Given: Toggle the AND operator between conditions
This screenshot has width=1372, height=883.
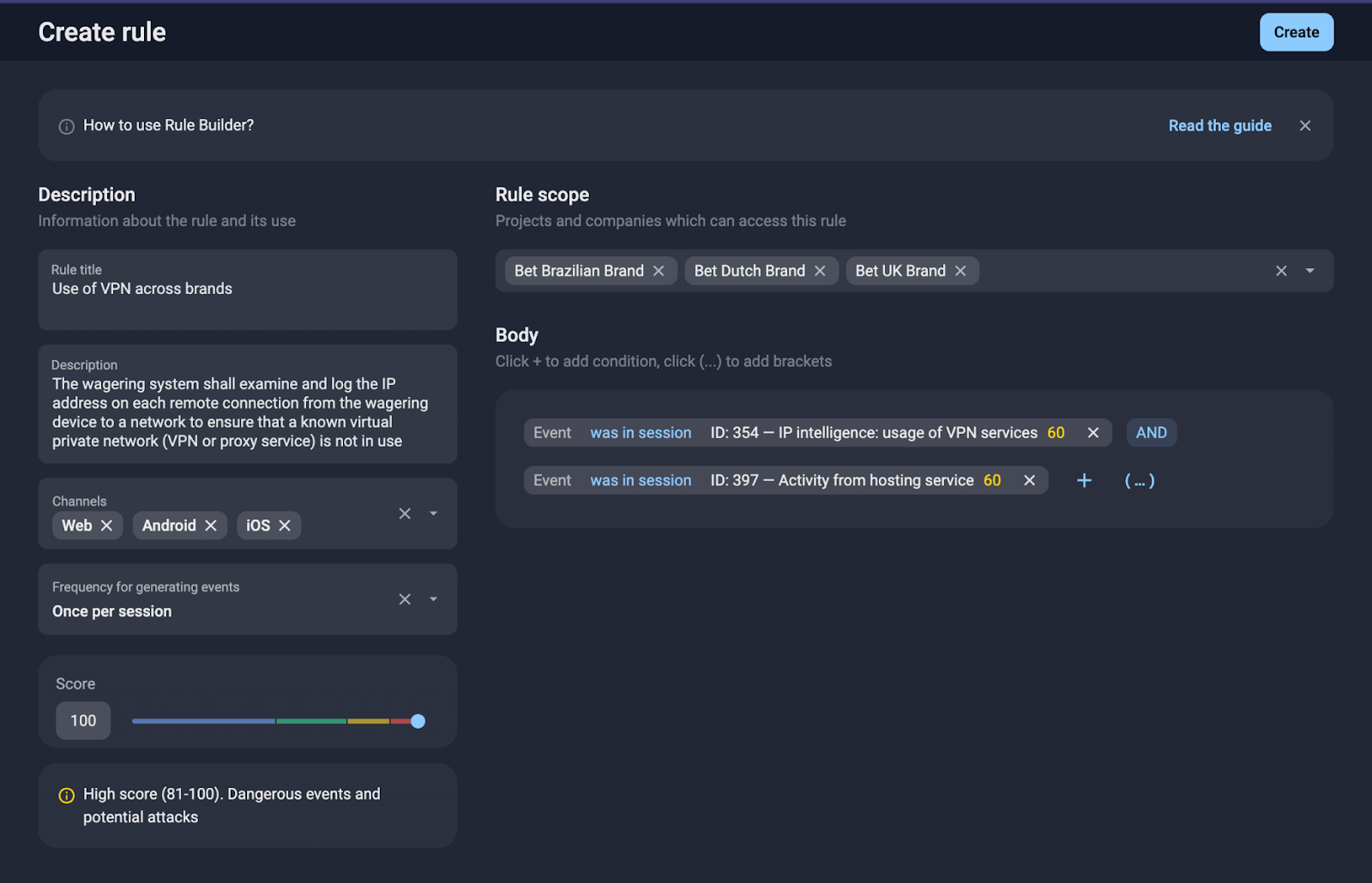Looking at the screenshot, I should [1151, 432].
